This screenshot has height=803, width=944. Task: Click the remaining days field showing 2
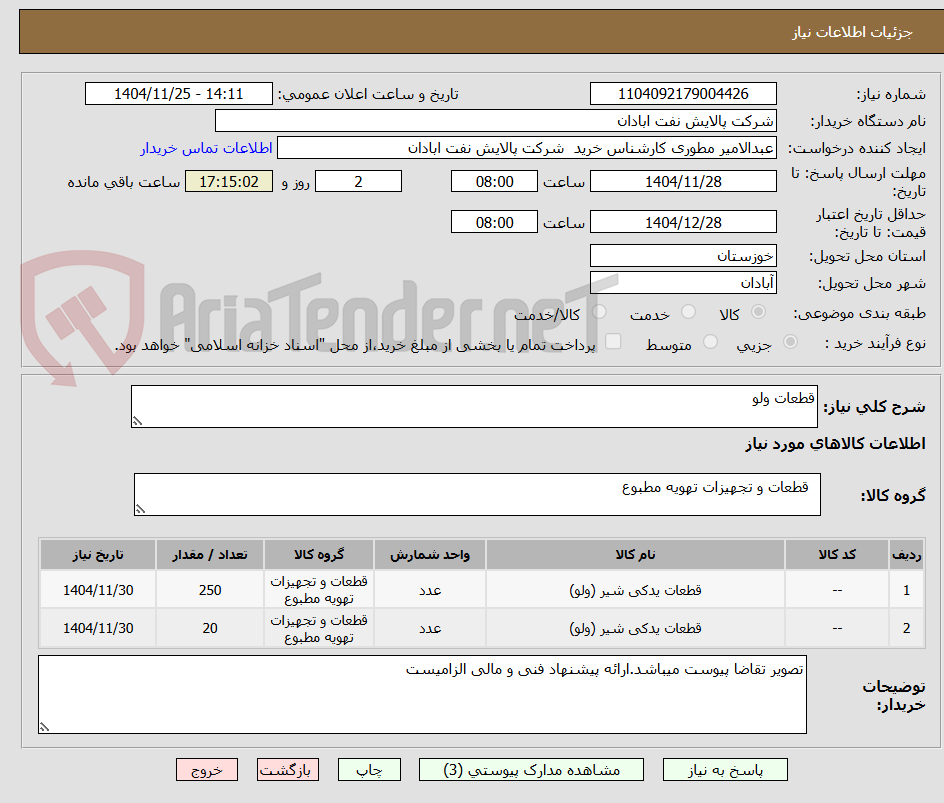point(358,181)
